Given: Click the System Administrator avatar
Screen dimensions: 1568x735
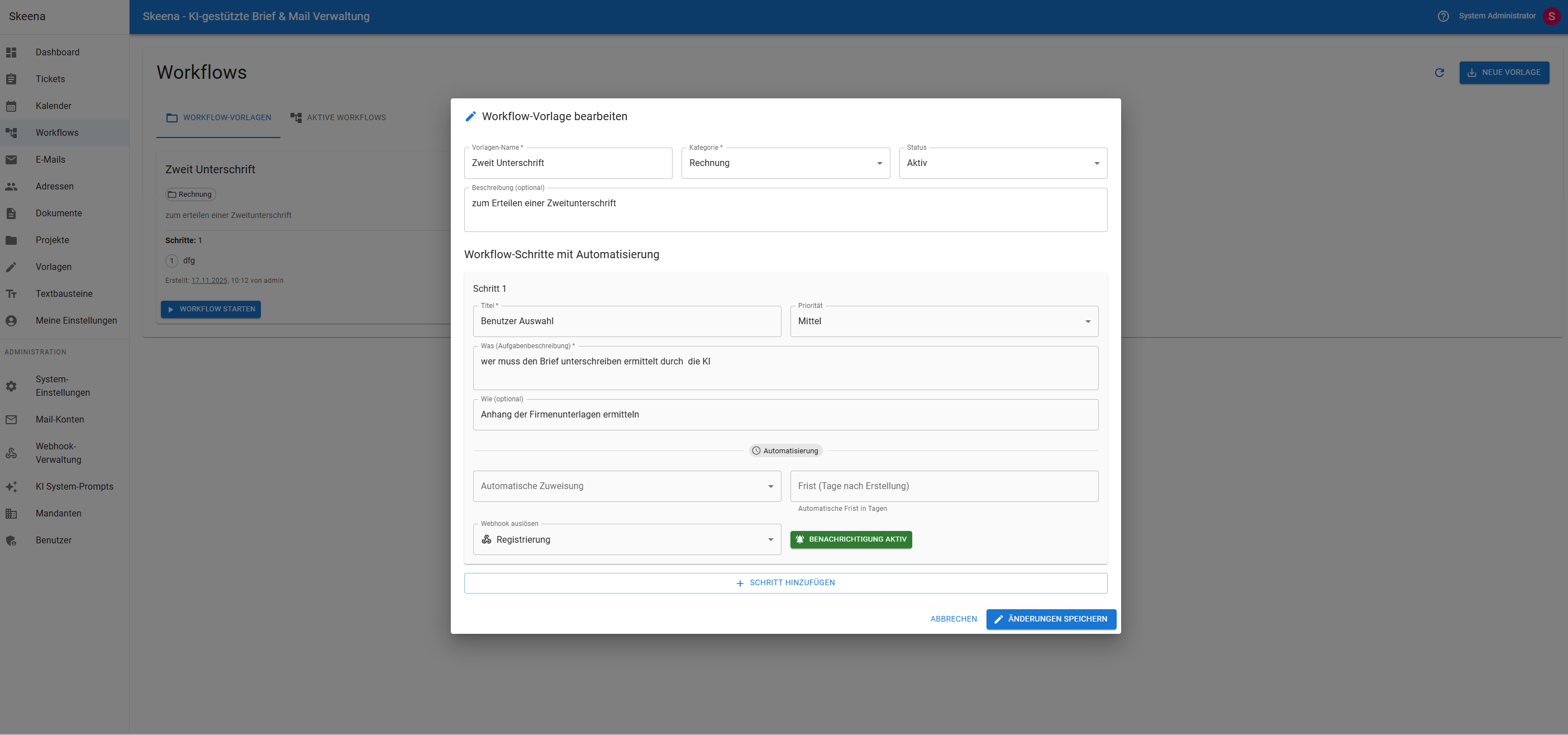Looking at the screenshot, I should 1551,16.
